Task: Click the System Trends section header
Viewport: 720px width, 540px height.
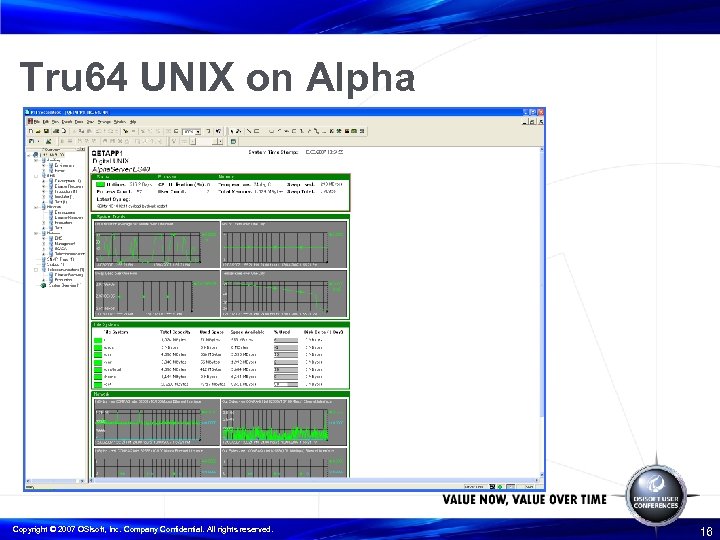Action: (220, 217)
